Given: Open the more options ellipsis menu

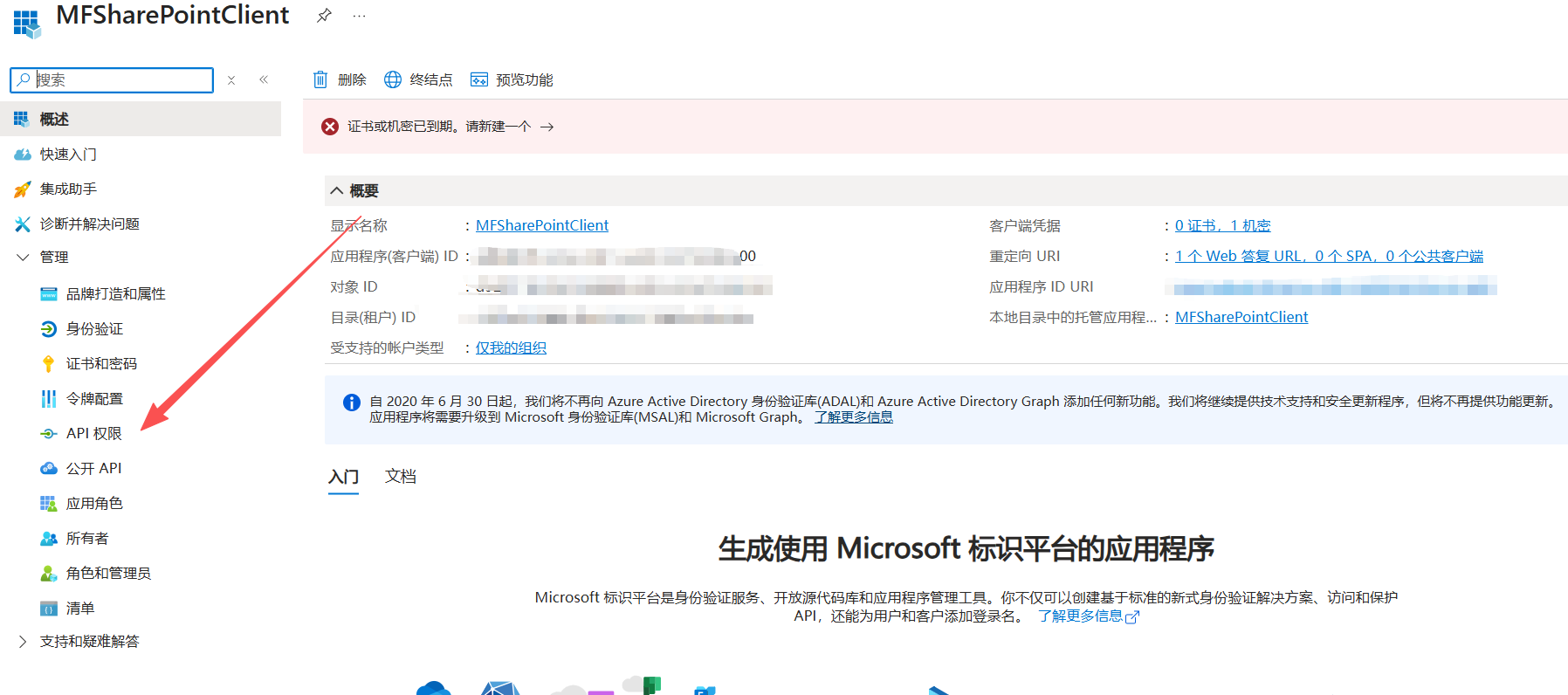Looking at the screenshot, I should point(359,16).
